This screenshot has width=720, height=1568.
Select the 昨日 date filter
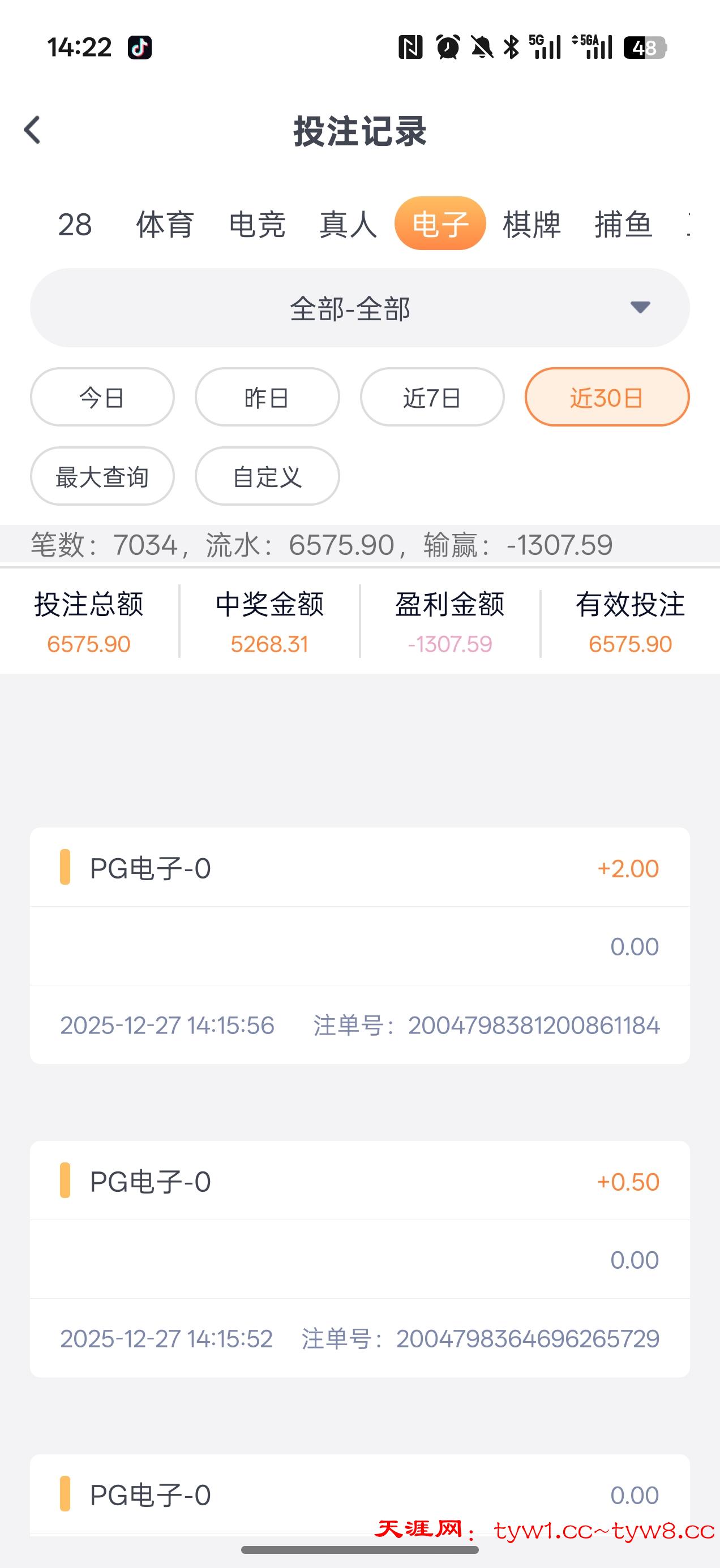[x=267, y=398]
